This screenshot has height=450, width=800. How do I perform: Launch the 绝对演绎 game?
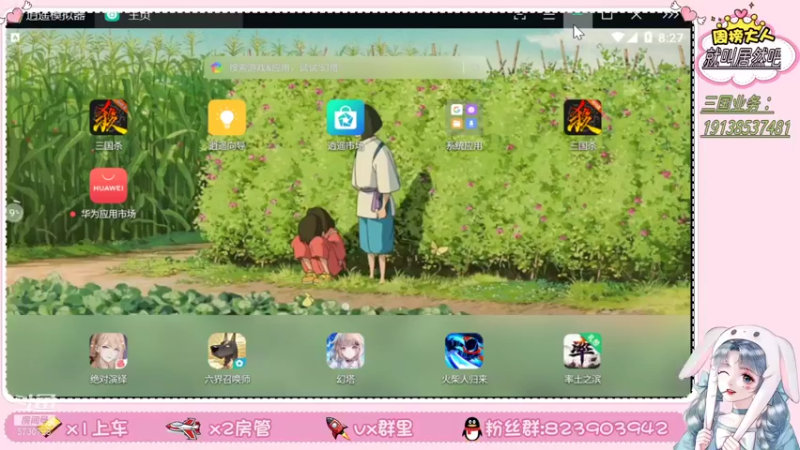tap(108, 351)
